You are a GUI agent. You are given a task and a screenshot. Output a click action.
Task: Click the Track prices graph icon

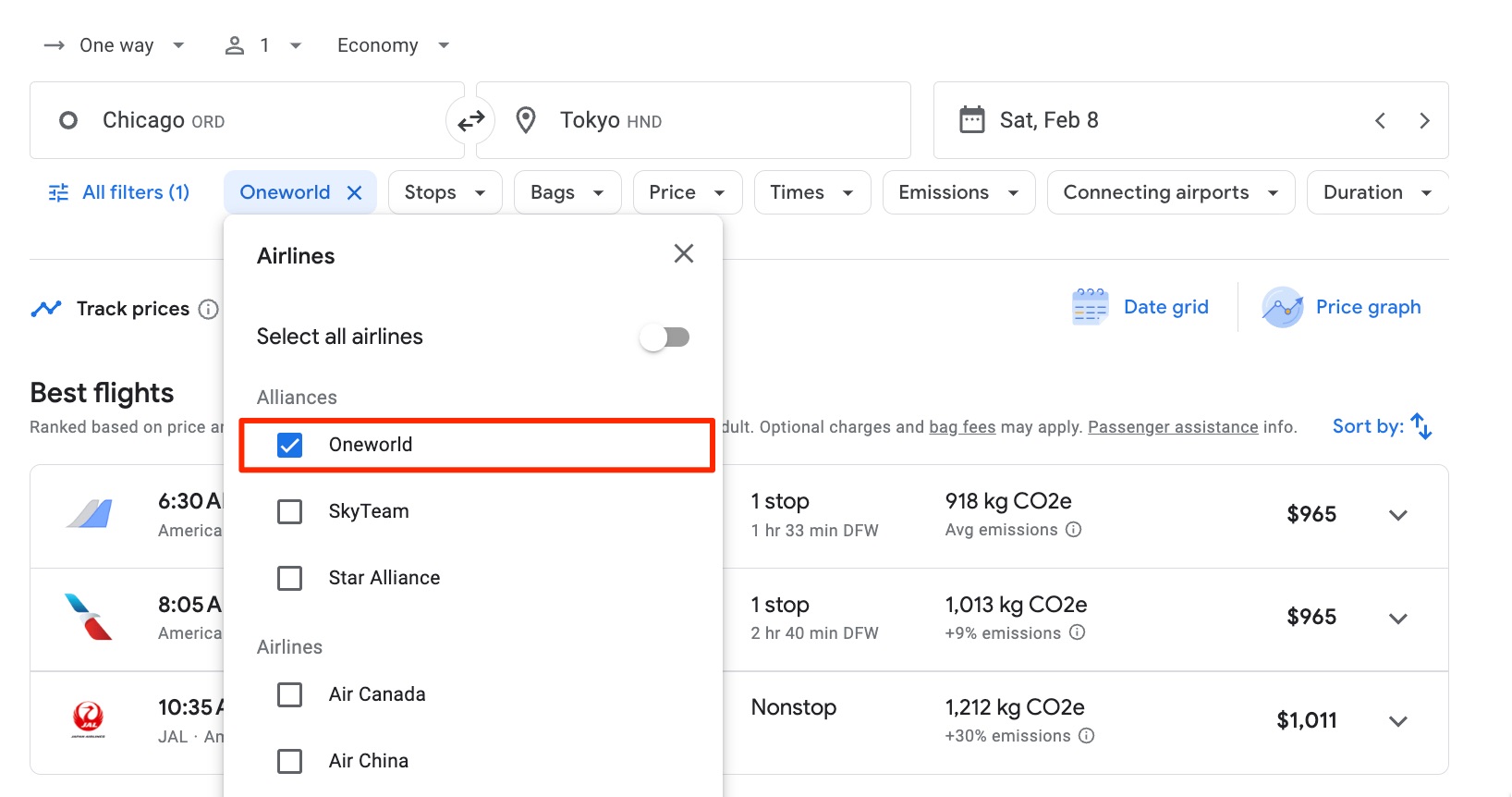[x=46, y=309]
